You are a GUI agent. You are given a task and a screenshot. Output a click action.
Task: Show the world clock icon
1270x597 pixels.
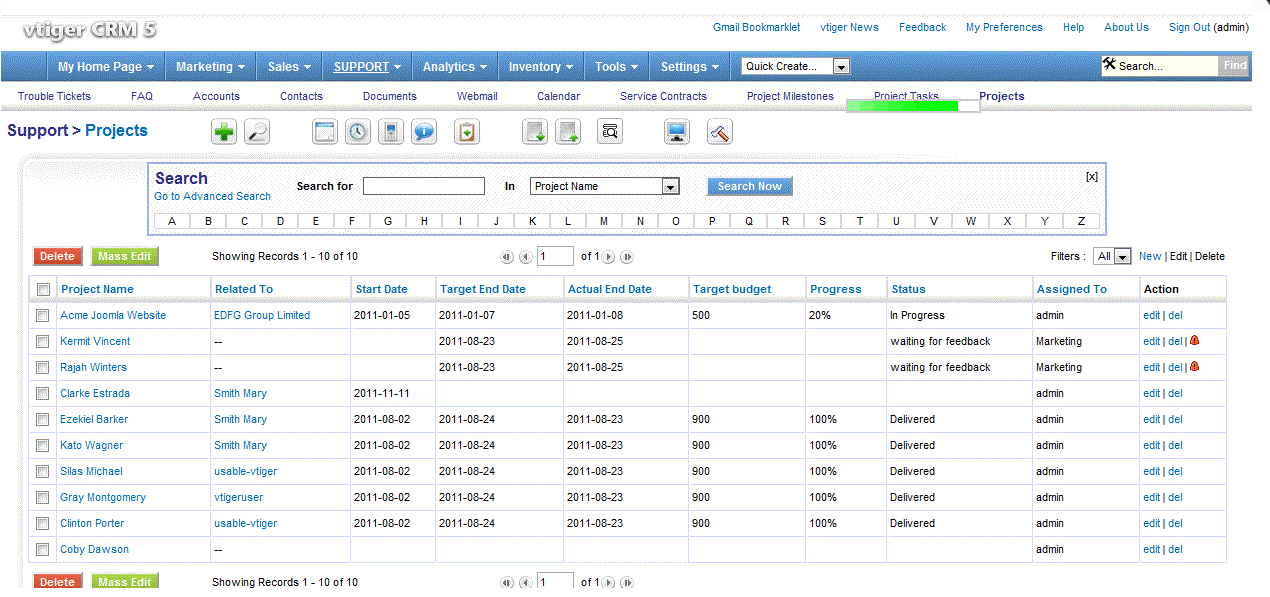coord(358,132)
